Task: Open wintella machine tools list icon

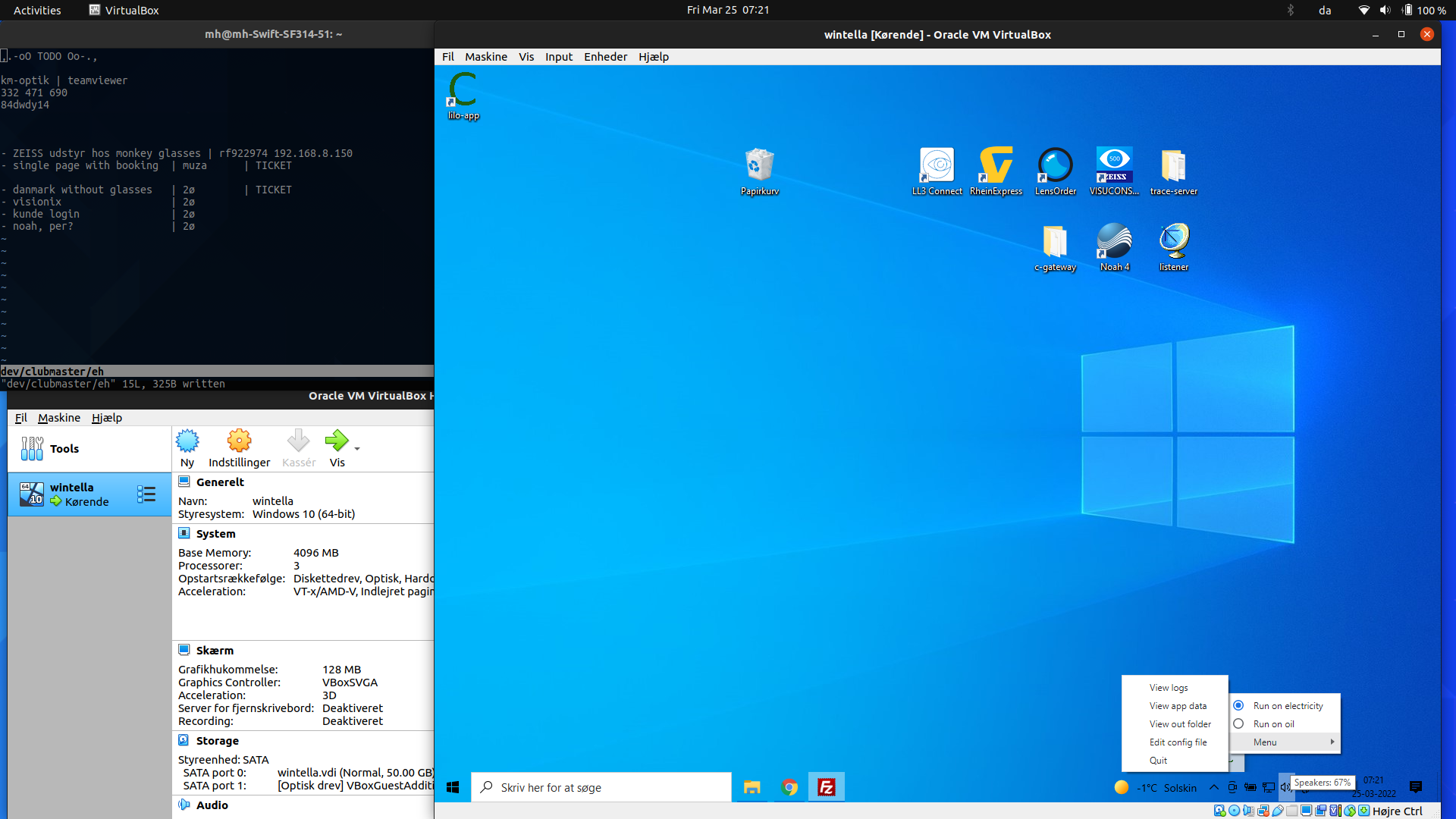Action: pos(146,494)
